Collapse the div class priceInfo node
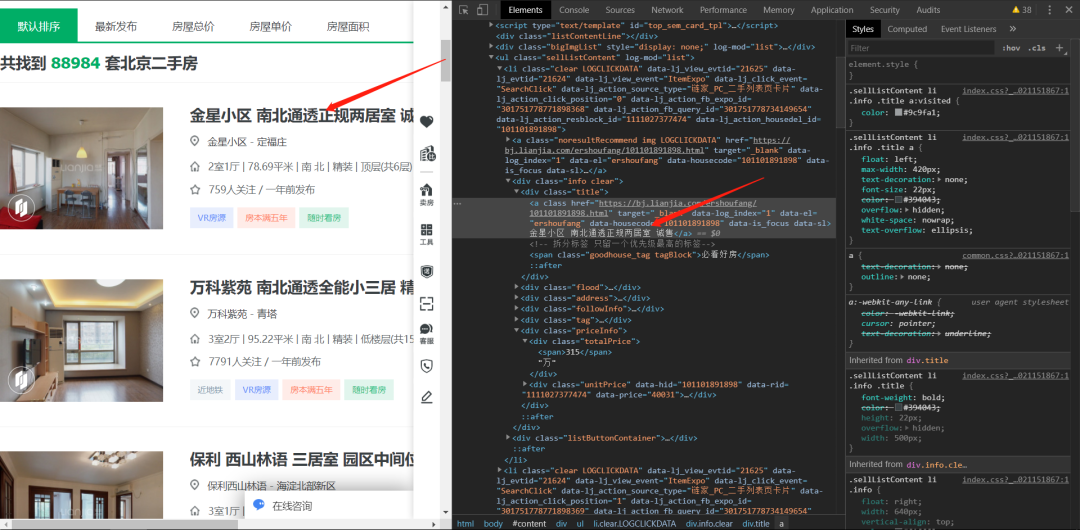This screenshot has height=530, width=1080. tap(517, 331)
